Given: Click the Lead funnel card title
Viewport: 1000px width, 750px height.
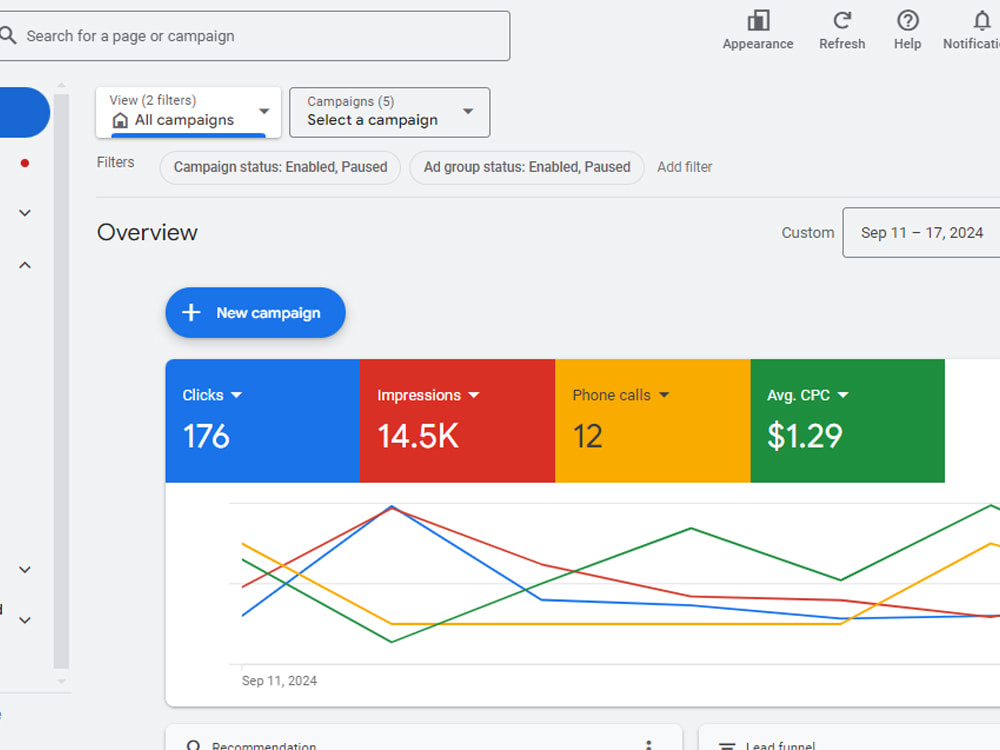Looking at the screenshot, I should 781,745.
